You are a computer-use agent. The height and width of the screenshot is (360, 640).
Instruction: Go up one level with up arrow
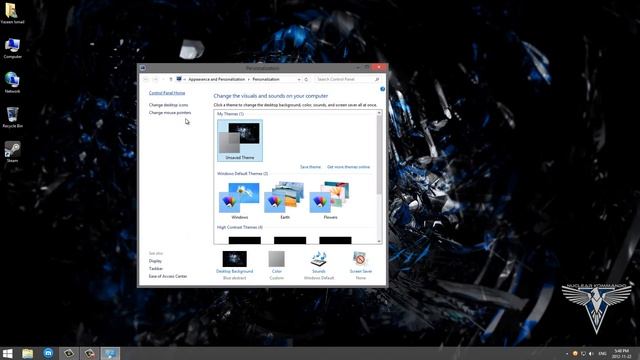click(x=171, y=79)
